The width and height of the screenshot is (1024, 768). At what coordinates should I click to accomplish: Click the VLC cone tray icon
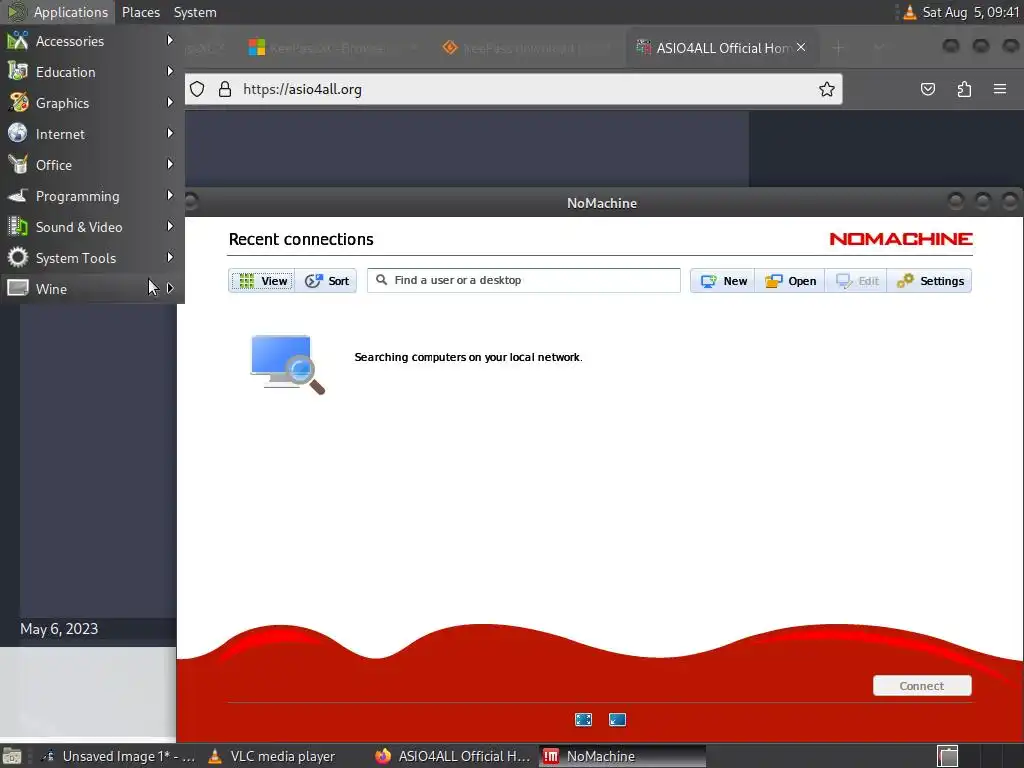click(909, 12)
